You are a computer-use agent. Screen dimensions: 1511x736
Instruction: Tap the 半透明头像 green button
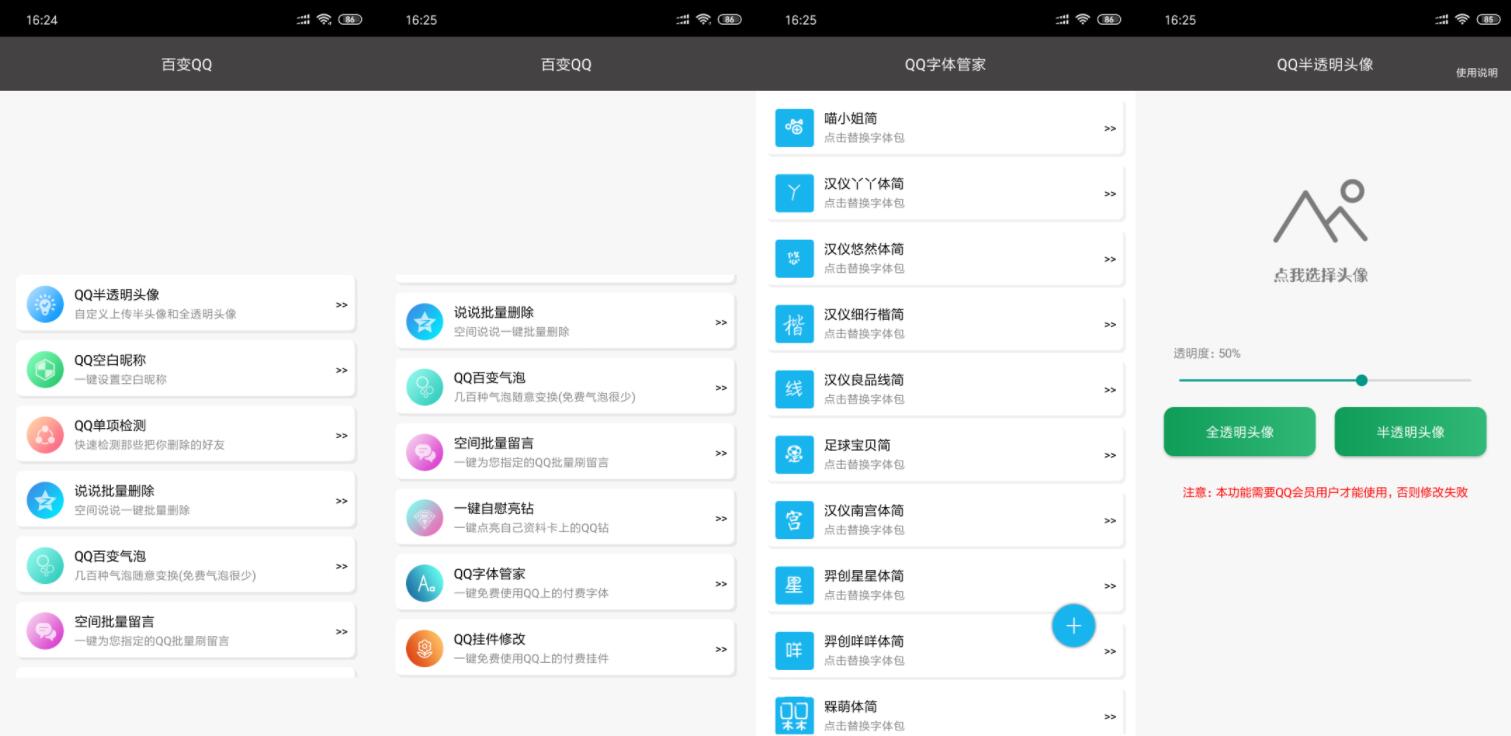click(x=1410, y=432)
